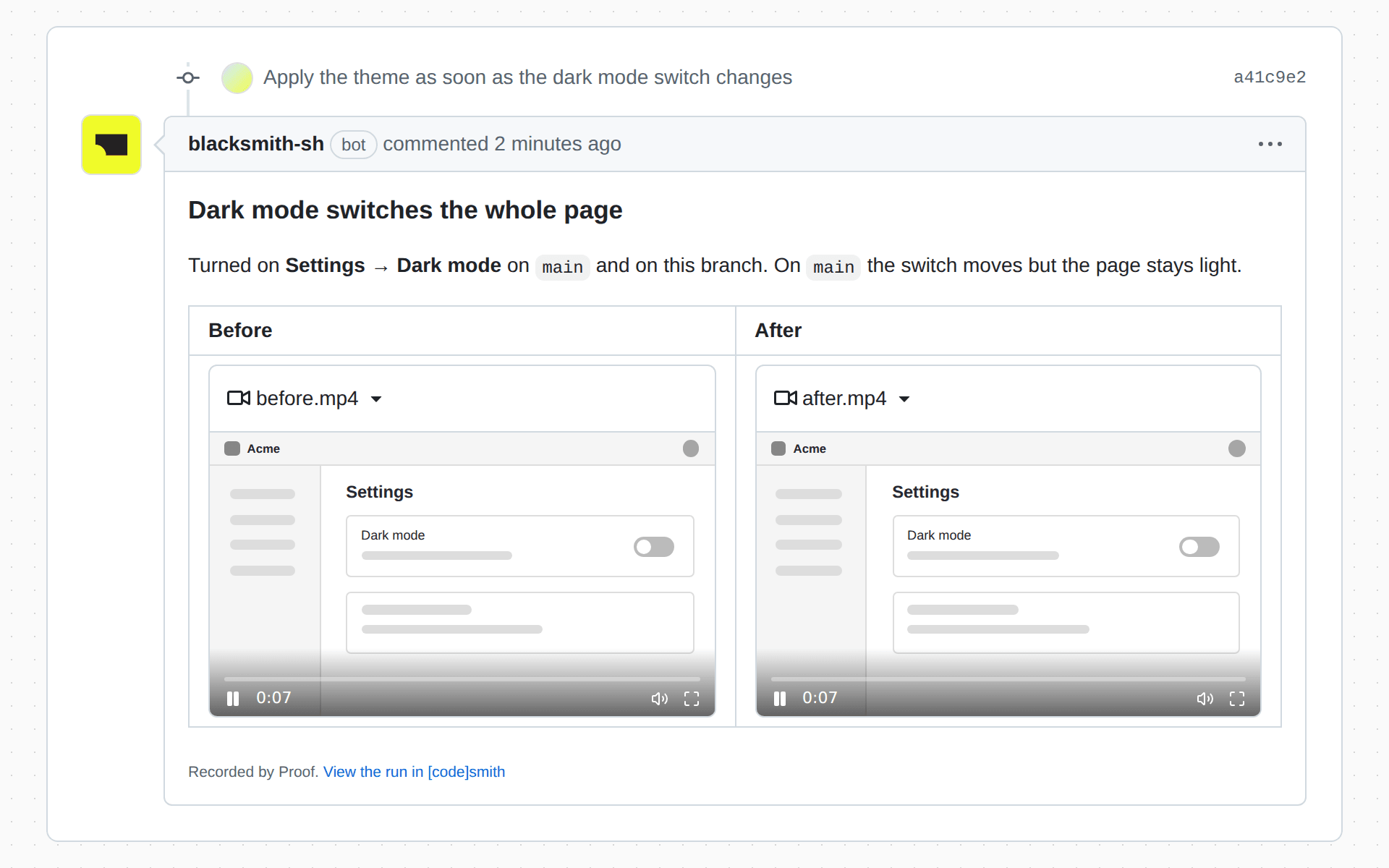Click the commit node icon on timeline
Image resolution: width=1389 pixels, height=868 pixels.
tap(188, 77)
